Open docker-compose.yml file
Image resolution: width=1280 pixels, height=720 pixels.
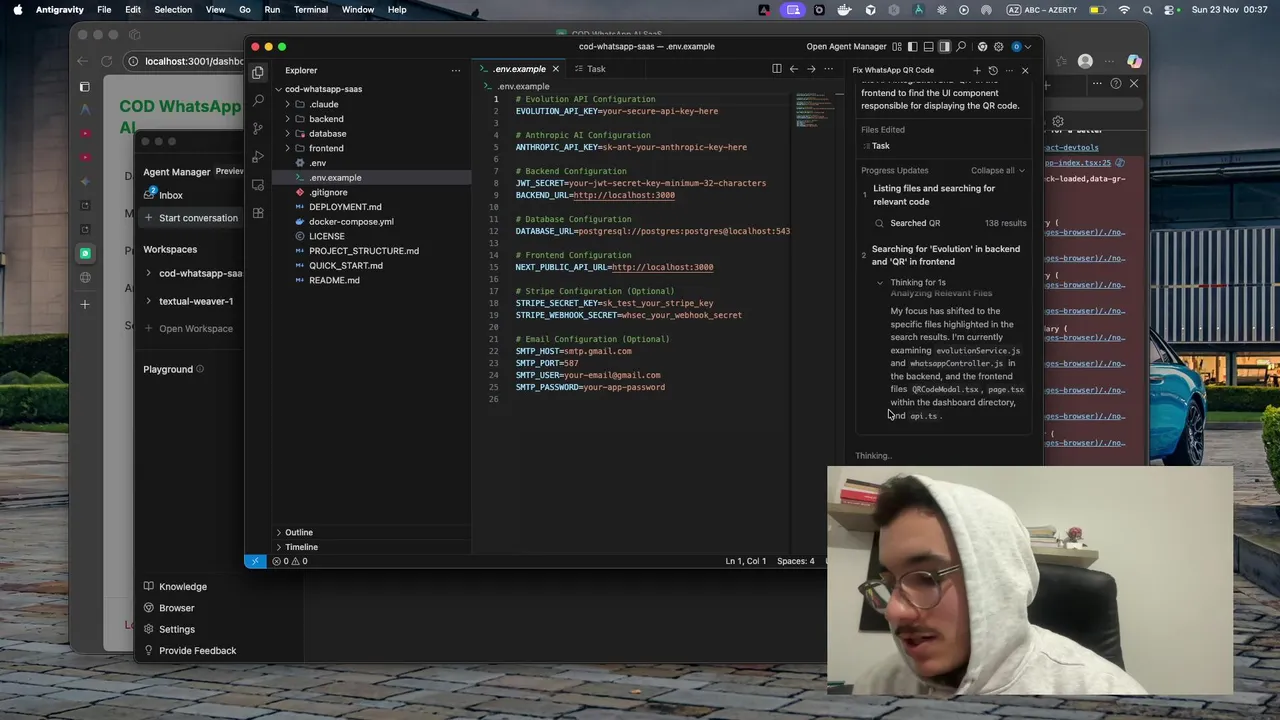351,221
